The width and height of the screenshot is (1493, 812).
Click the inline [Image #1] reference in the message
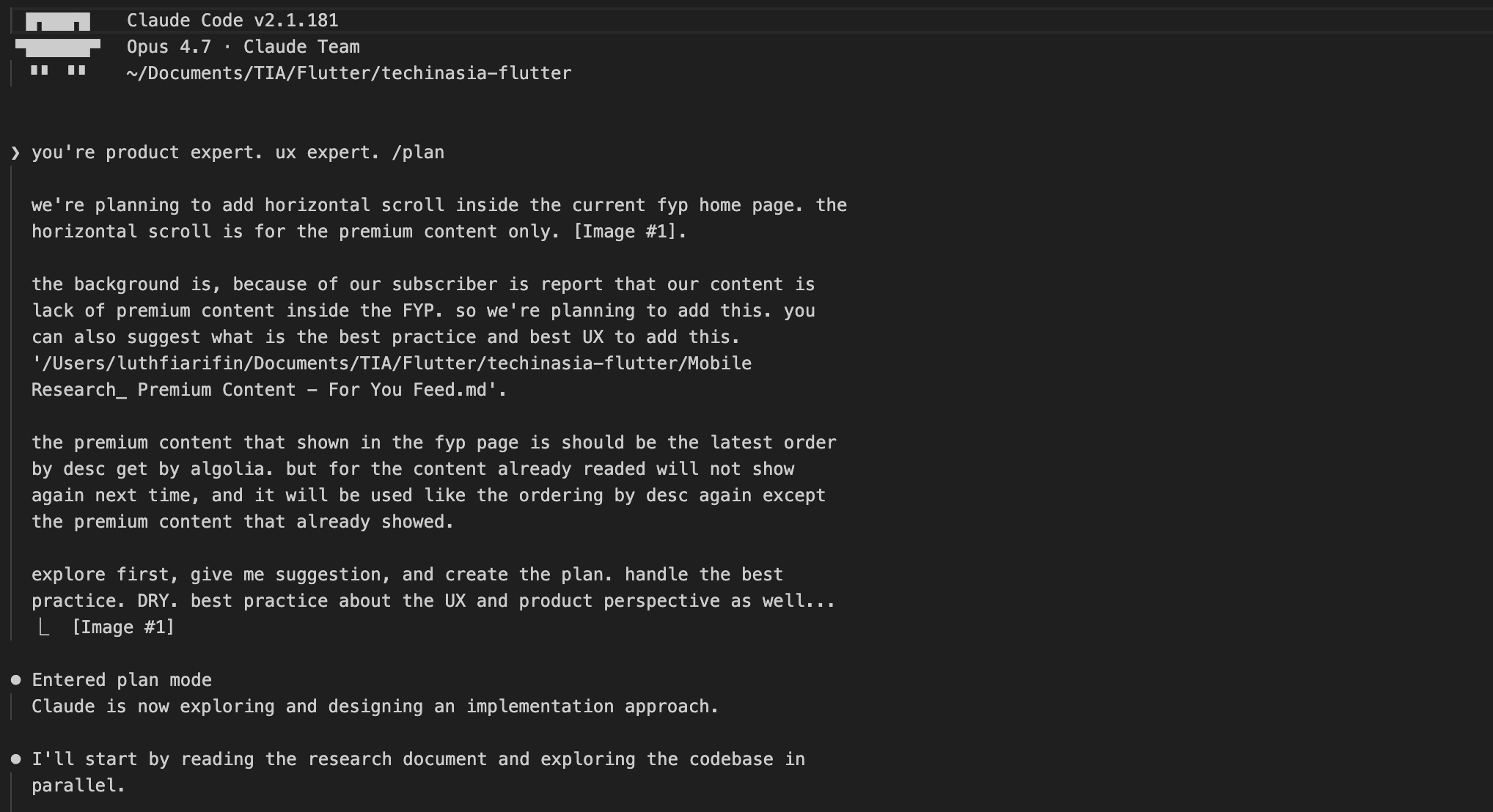coord(629,232)
